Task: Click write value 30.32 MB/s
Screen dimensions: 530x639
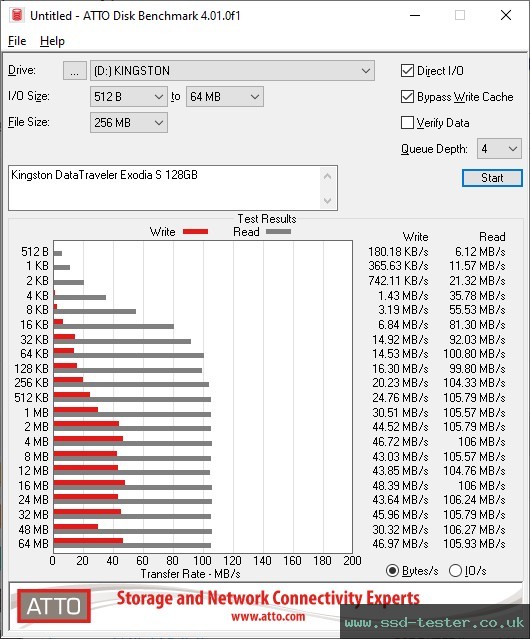Action: [400, 529]
